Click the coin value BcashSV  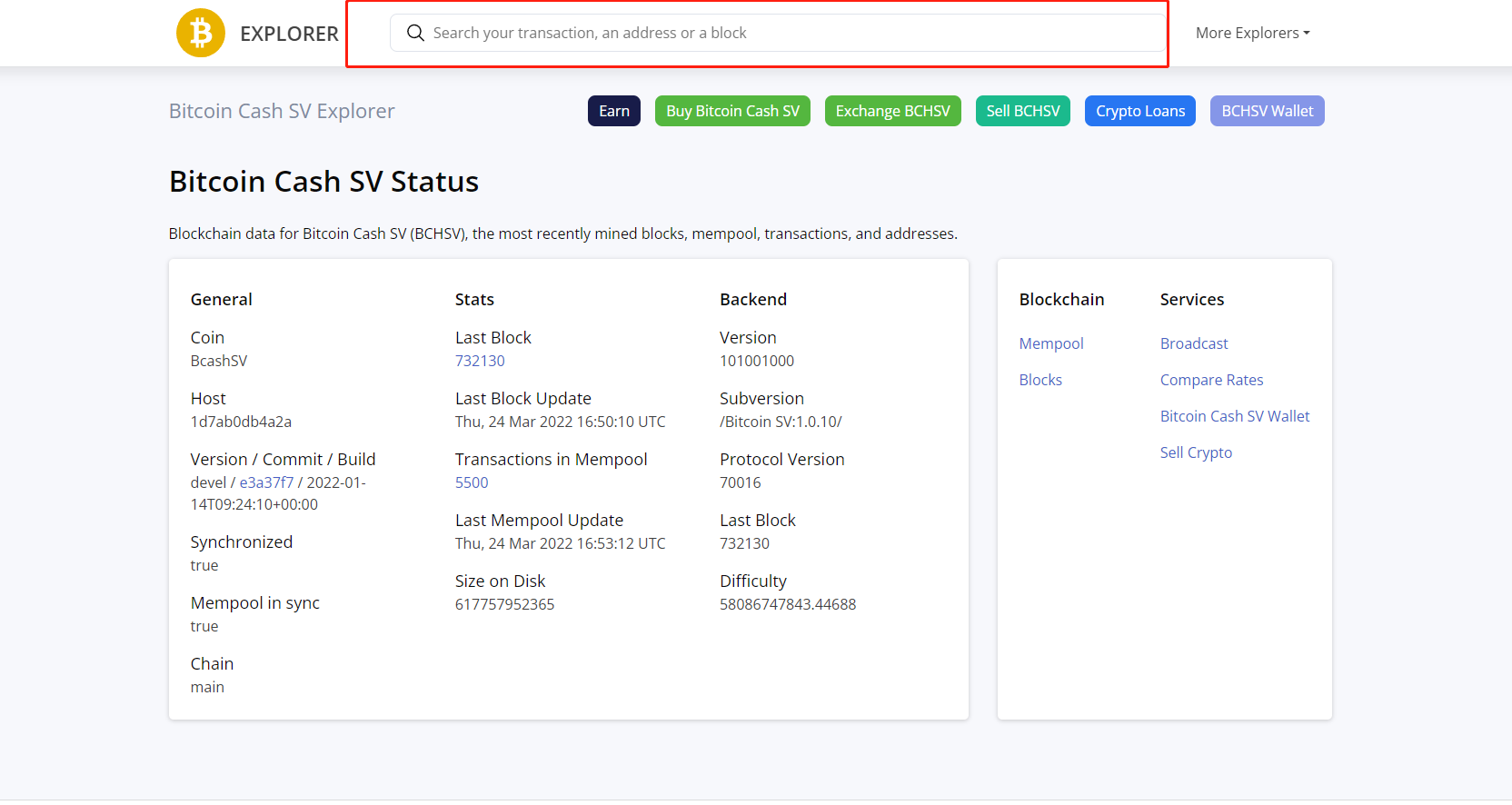pos(219,361)
